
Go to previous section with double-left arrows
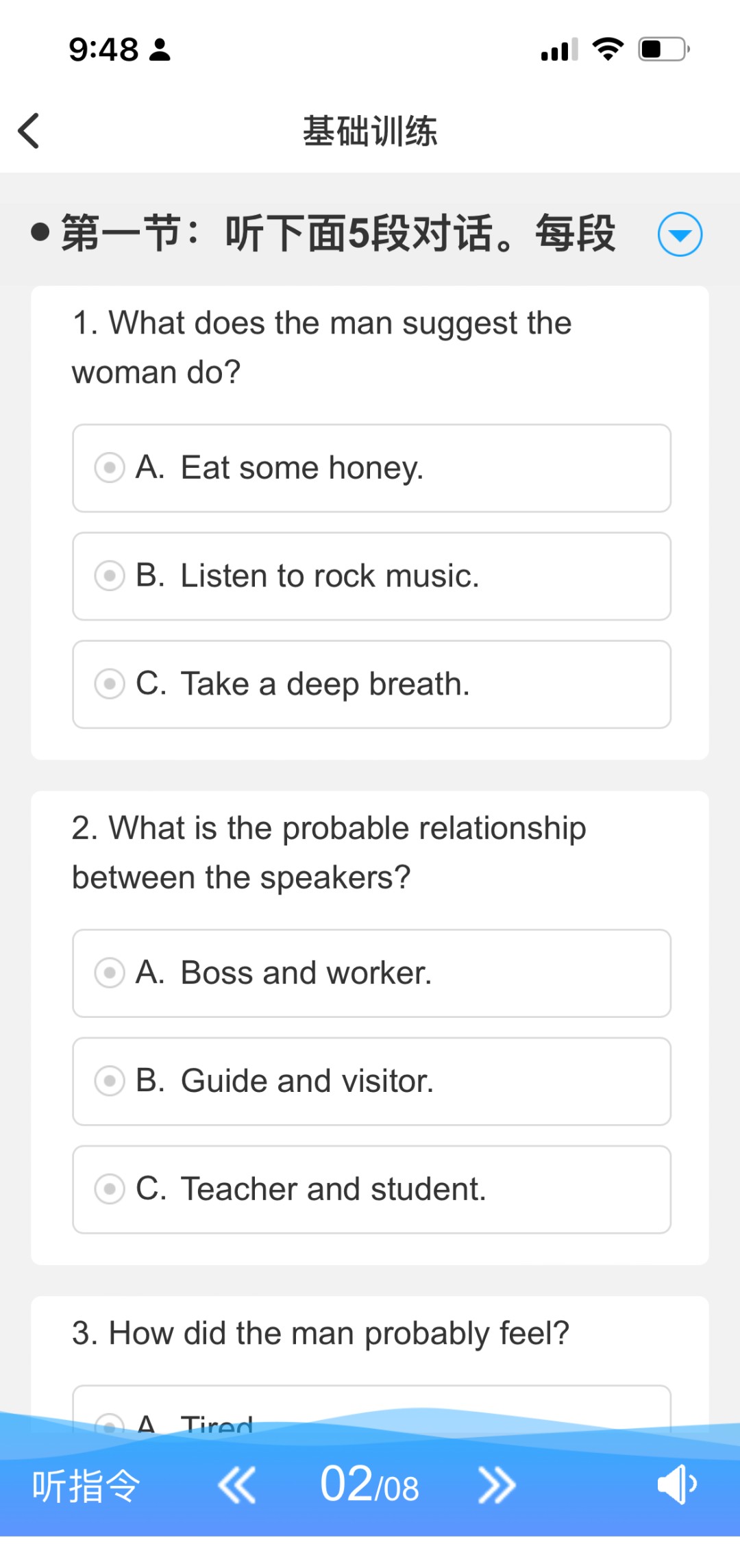237,1486
